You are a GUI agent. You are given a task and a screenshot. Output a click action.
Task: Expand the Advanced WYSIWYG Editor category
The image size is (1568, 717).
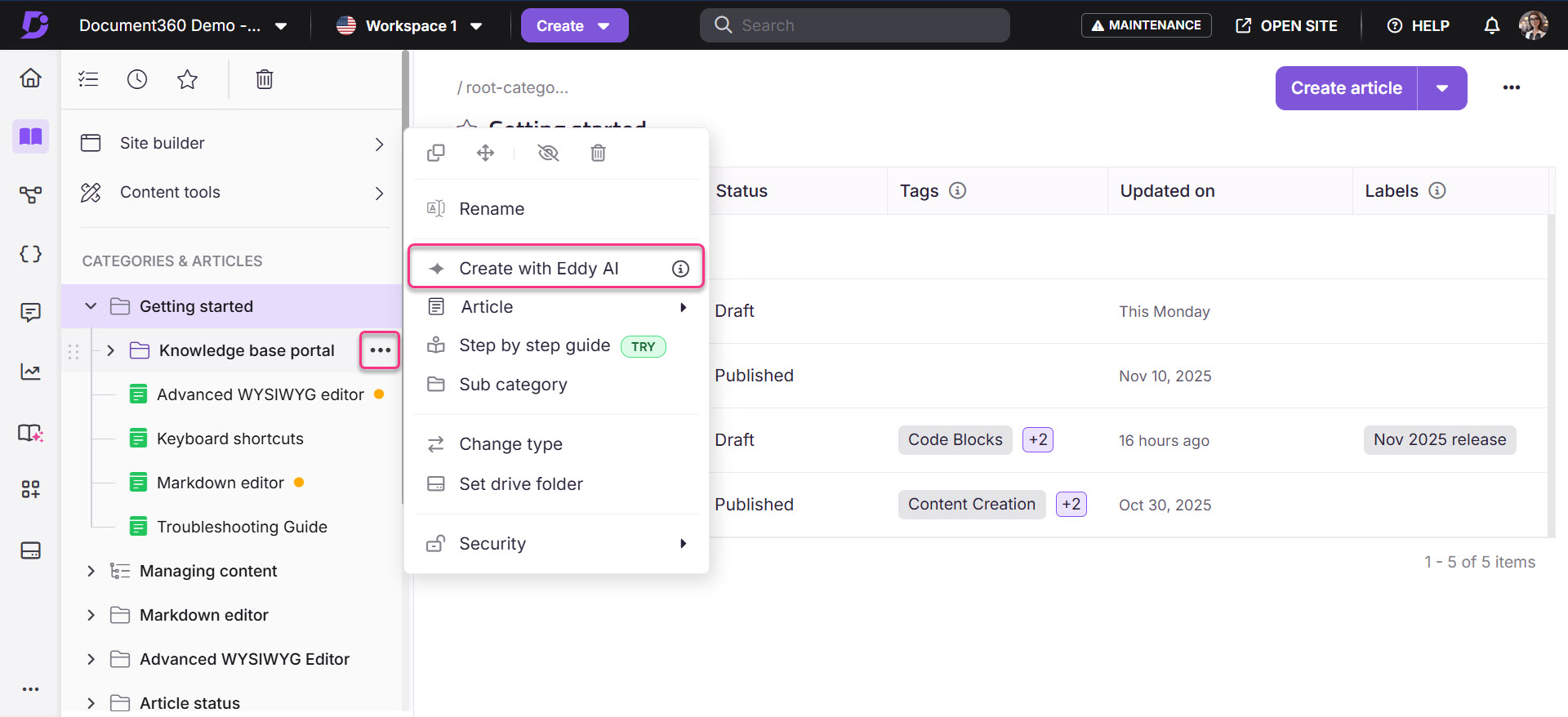[91, 659]
